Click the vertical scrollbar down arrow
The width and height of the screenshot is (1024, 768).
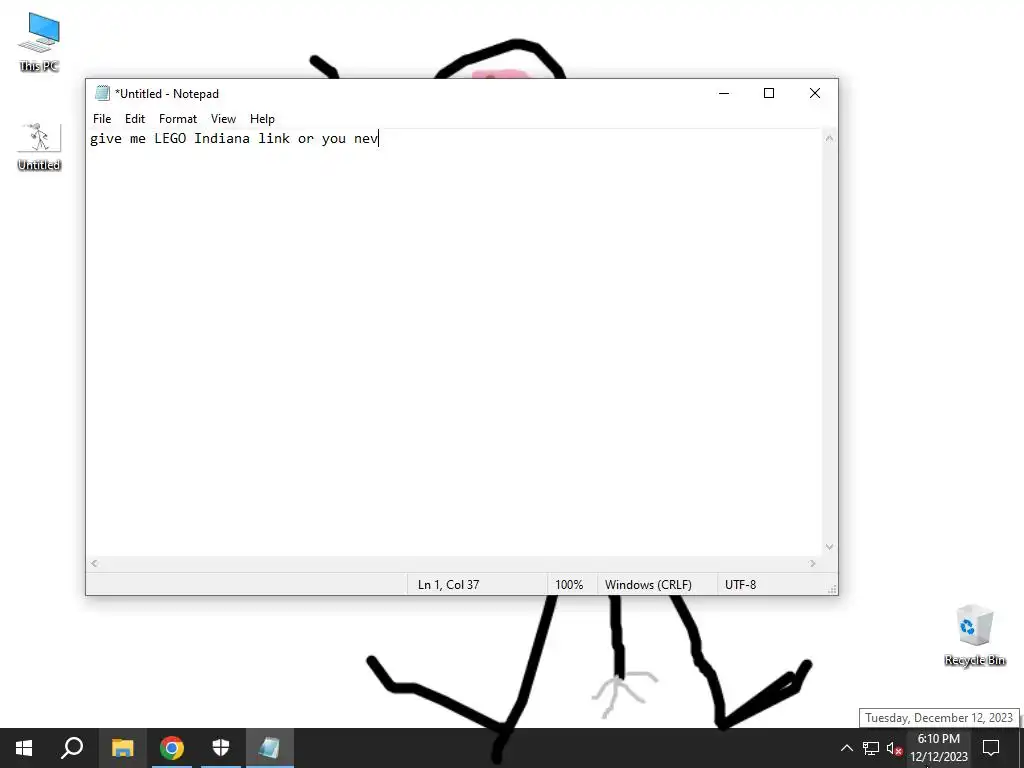(829, 547)
